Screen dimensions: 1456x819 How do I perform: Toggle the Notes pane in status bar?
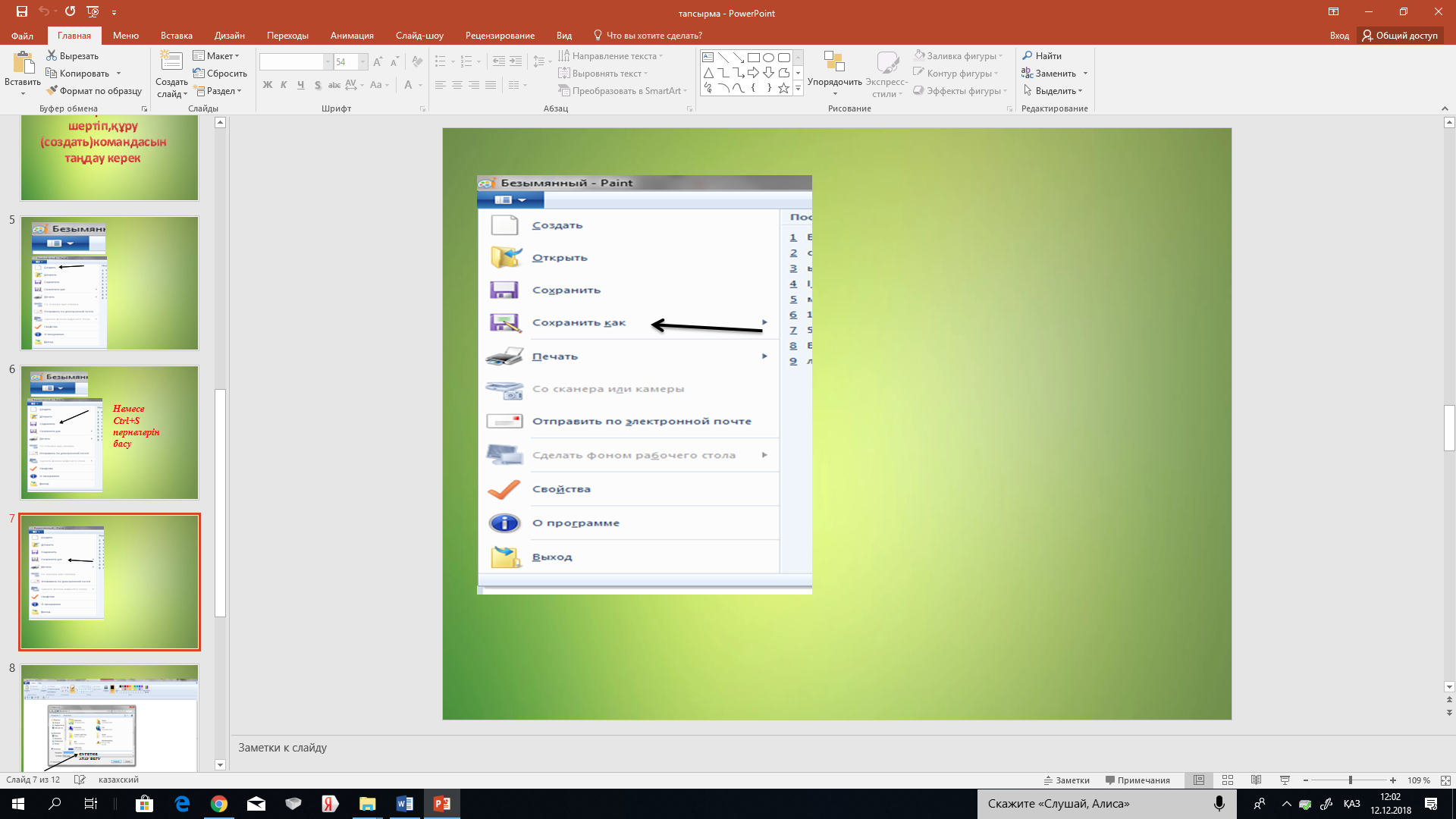click(x=1067, y=780)
